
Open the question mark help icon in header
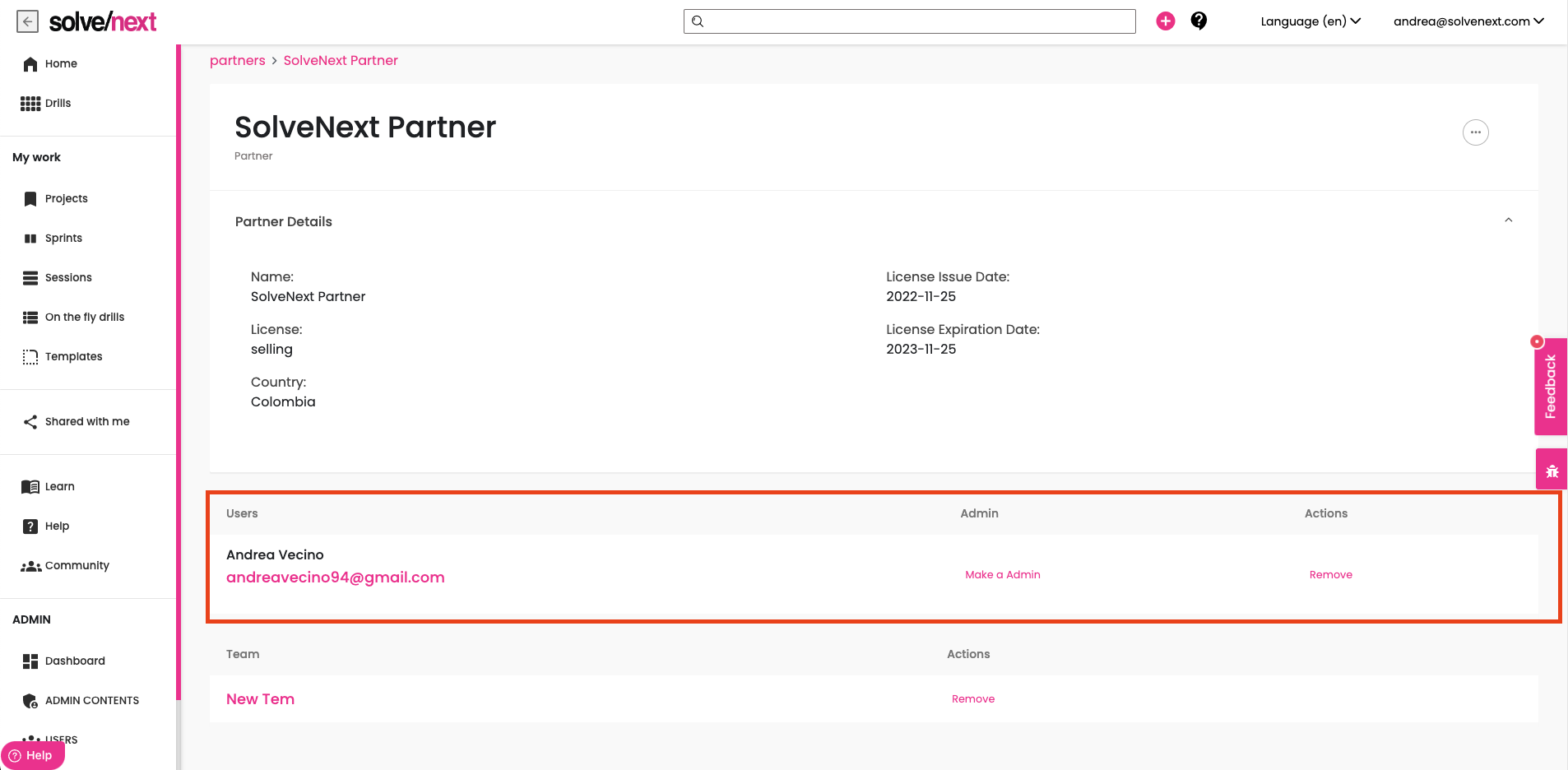coord(1199,21)
